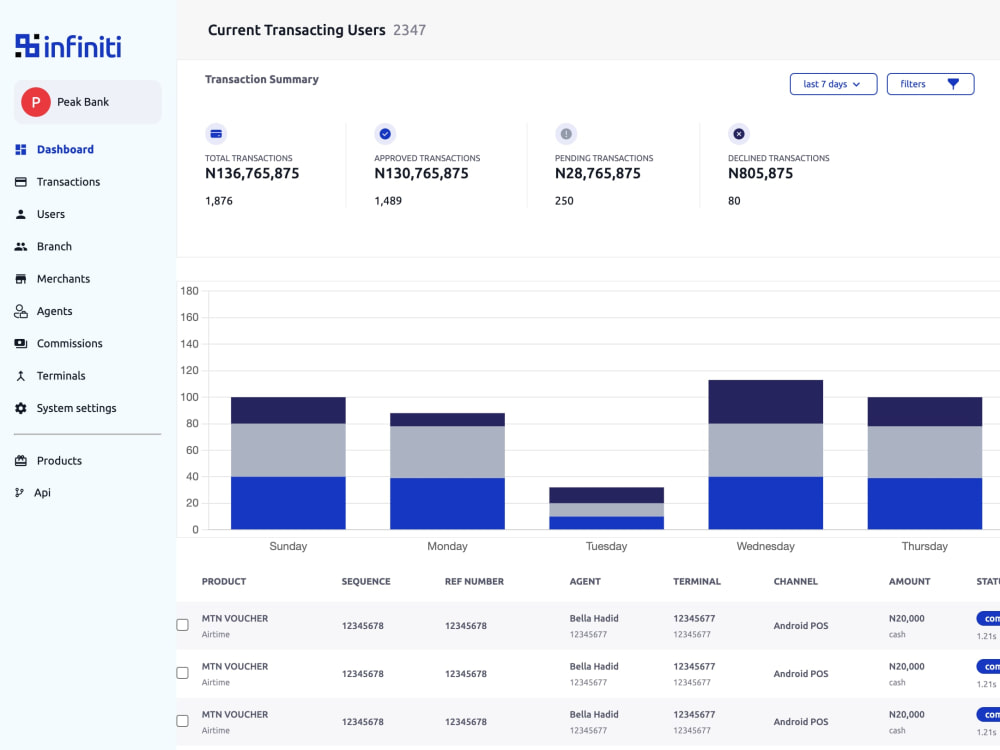The height and width of the screenshot is (750, 1000).
Task: Sort by the TERMINAL column header
Action: [x=697, y=582]
